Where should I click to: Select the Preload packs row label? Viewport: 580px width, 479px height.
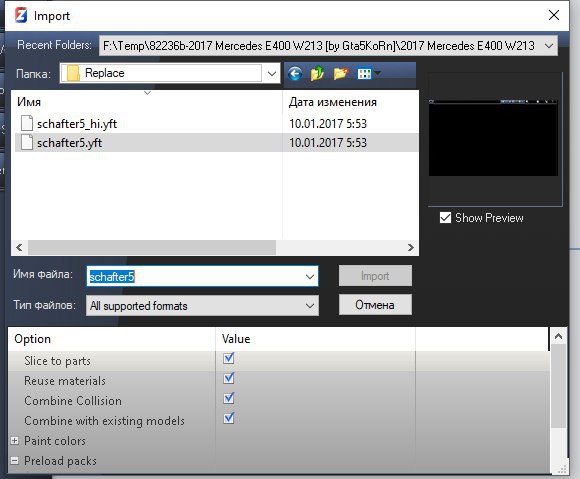(60, 461)
